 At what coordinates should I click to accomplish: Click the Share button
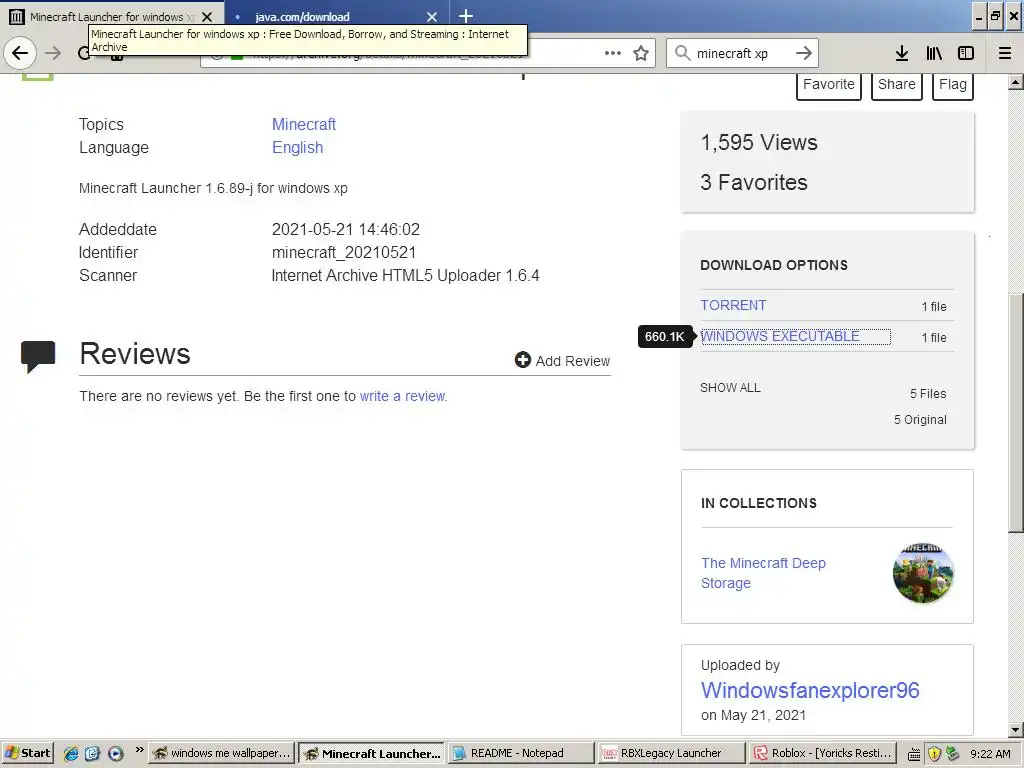(x=897, y=85)
